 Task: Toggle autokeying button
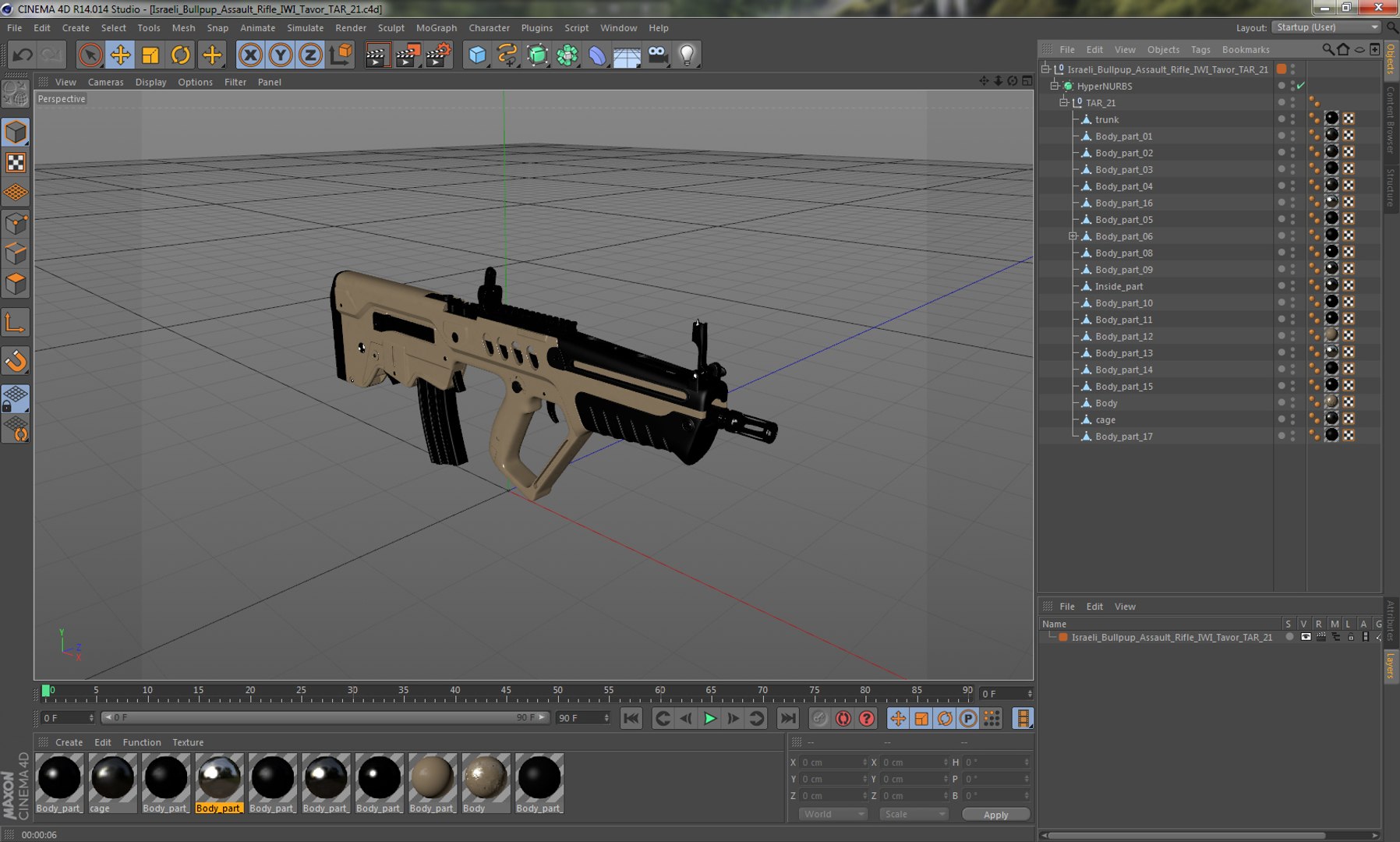pyautogui.click(x=843, y=718)
